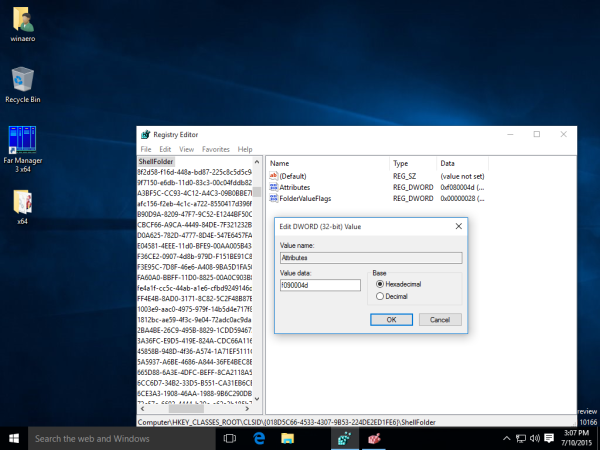Select tree key E04581-4EEE-11d0-BFE9
600x450 pixels.
pos(195,246)
